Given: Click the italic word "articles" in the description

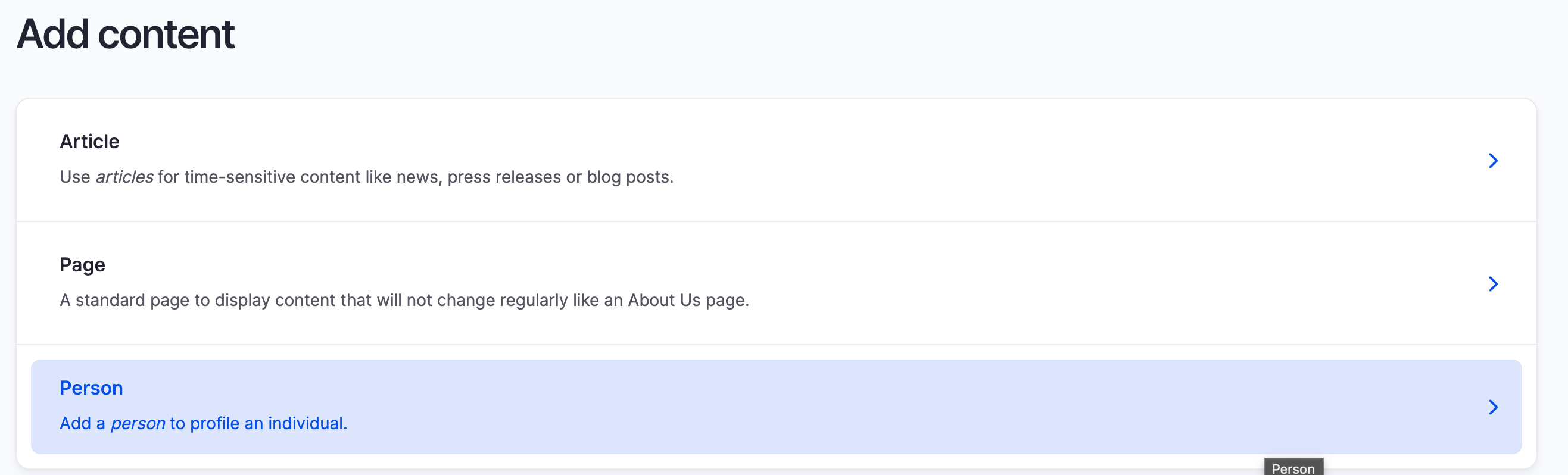Looking at the screenshot, I should tap(124, 177).
